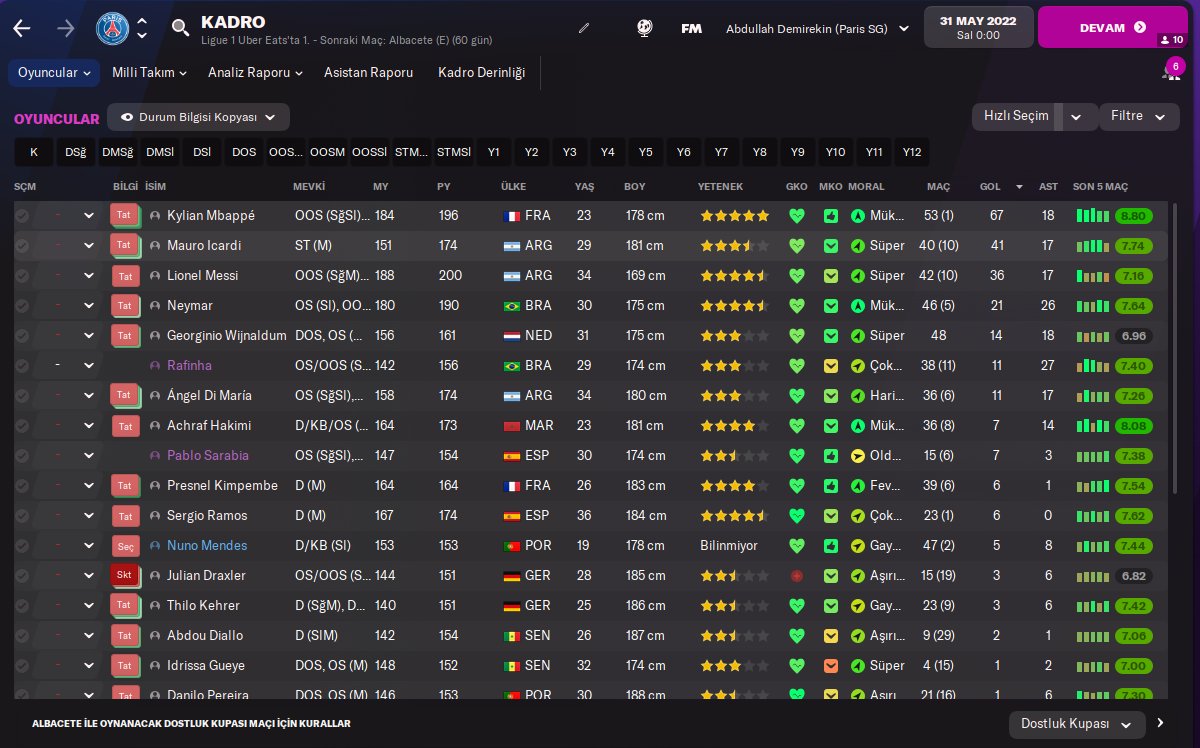Image resolution: width=1200 pixels, height=748 pixels.
Task: Tick Rafinha's selection circle
Action: [x=22, y=366]
